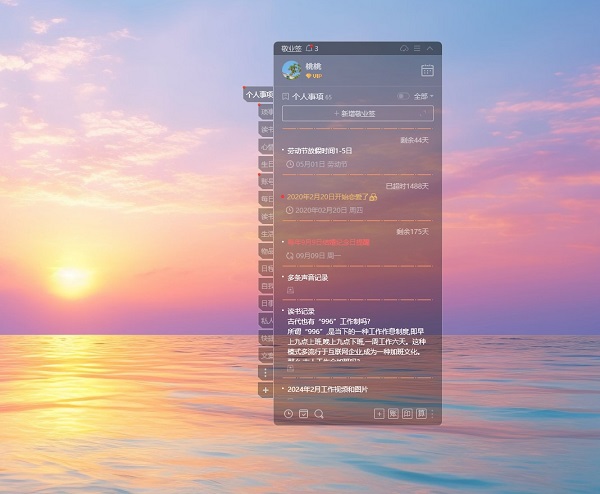Click the 算 calculator icon in bottom bar
Screen dimensions: 600x494
pos(421,414)
